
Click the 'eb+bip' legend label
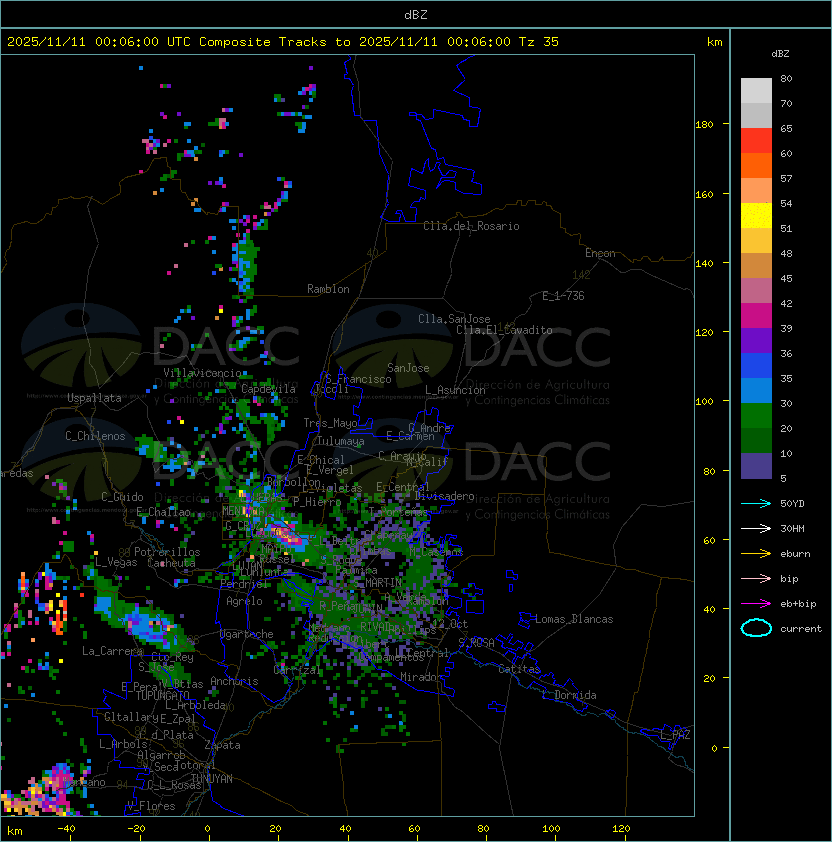pos(798,604)
